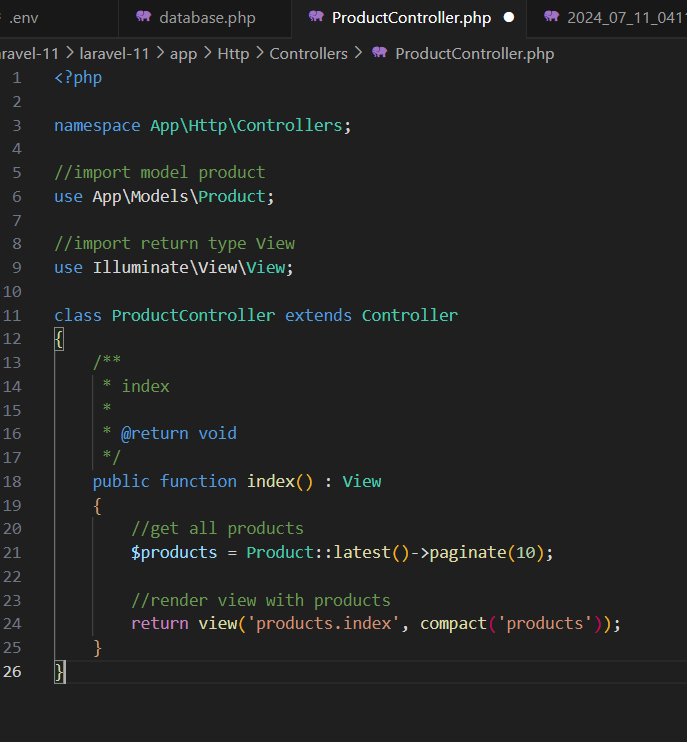Screen dimensions: 687x742
Task: Click 'public' keyword on line 18
Action: point(121,482)
